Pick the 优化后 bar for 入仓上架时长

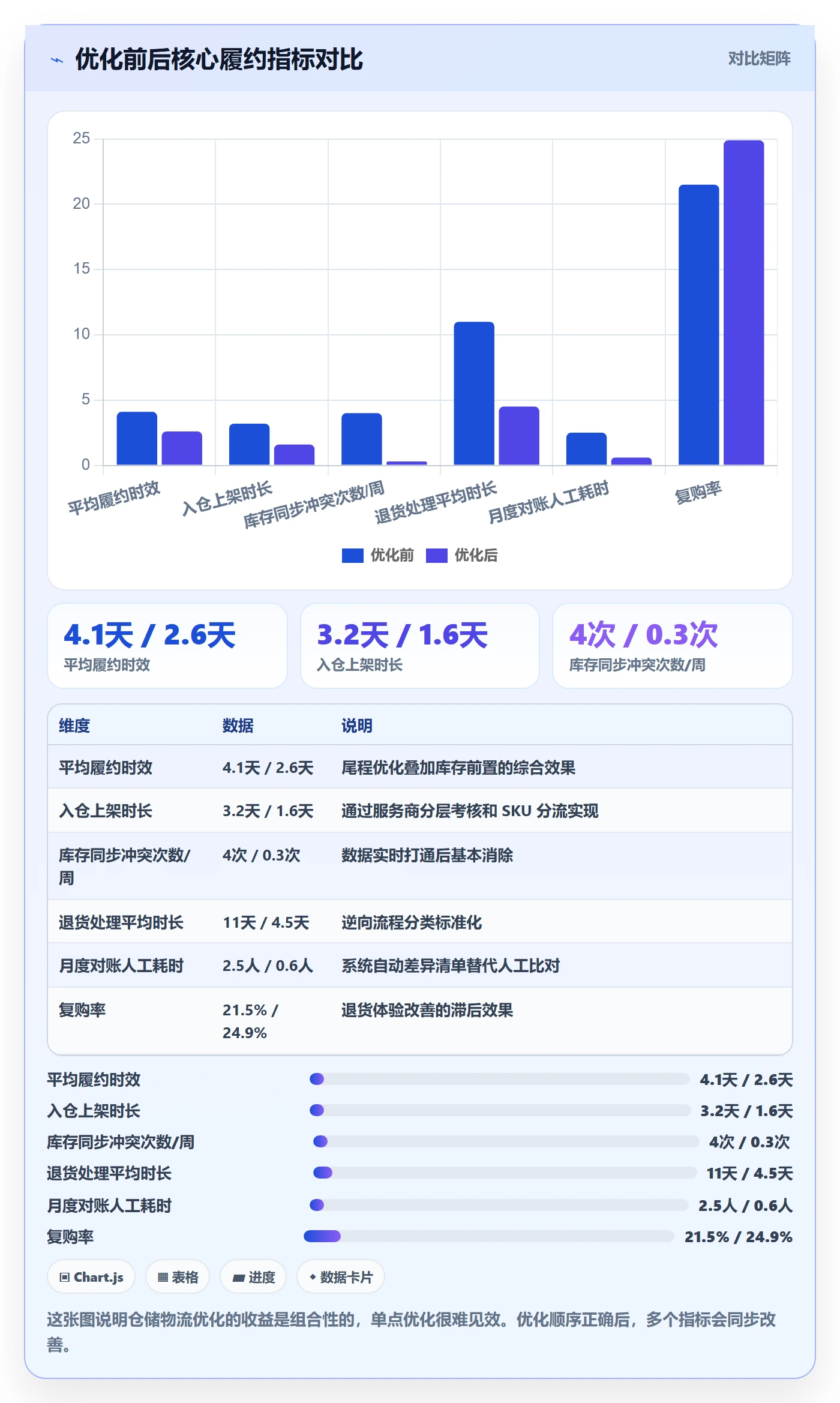[294, 455]
